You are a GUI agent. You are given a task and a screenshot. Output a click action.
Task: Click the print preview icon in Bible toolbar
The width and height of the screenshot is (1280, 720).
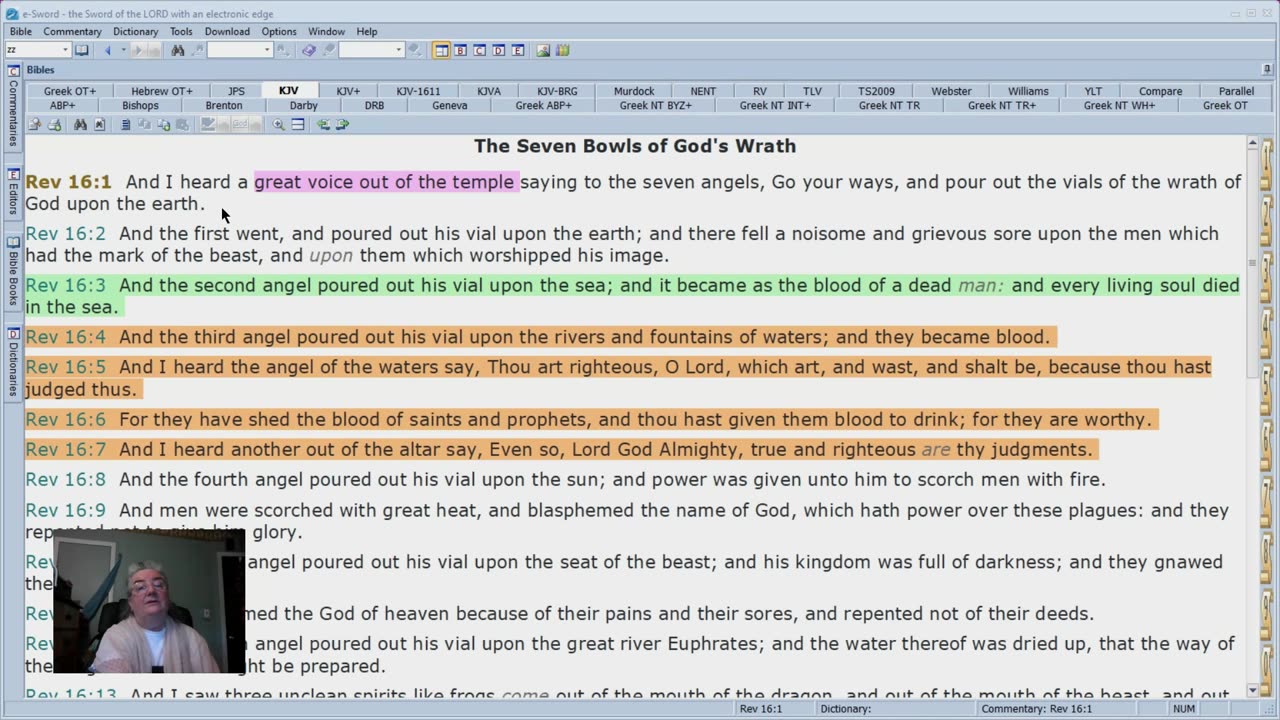tap(34, 125)
